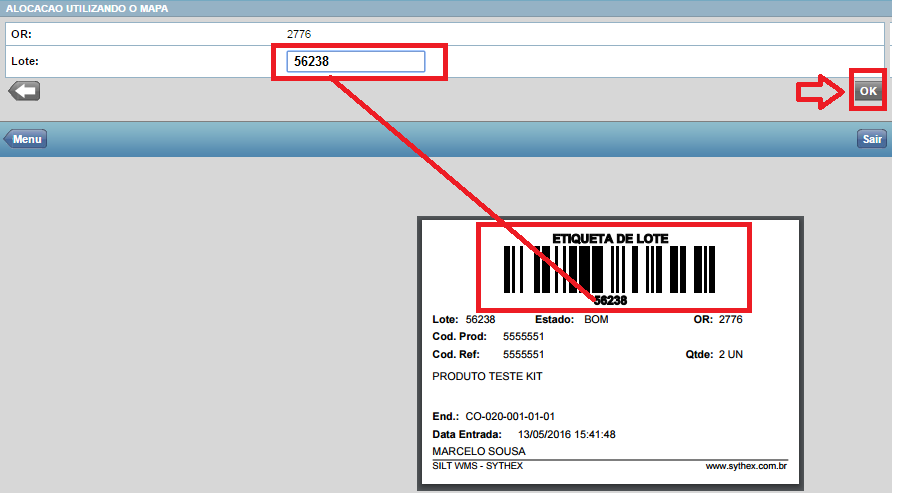Click the date '13/05/2016 15:41:48'
Image resolution: width=898 pixels, height=498 pixels.
pyautogui.click(x=566, y=434)
